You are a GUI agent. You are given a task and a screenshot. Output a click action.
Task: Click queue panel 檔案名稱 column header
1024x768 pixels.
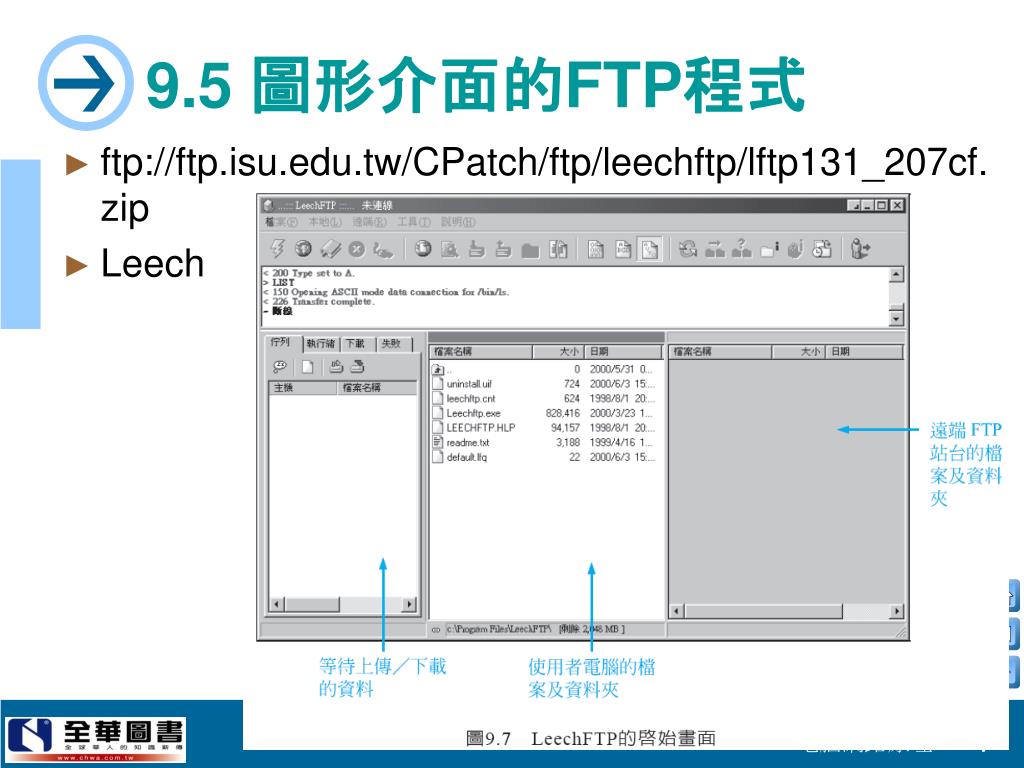click(x=377, y=388)
